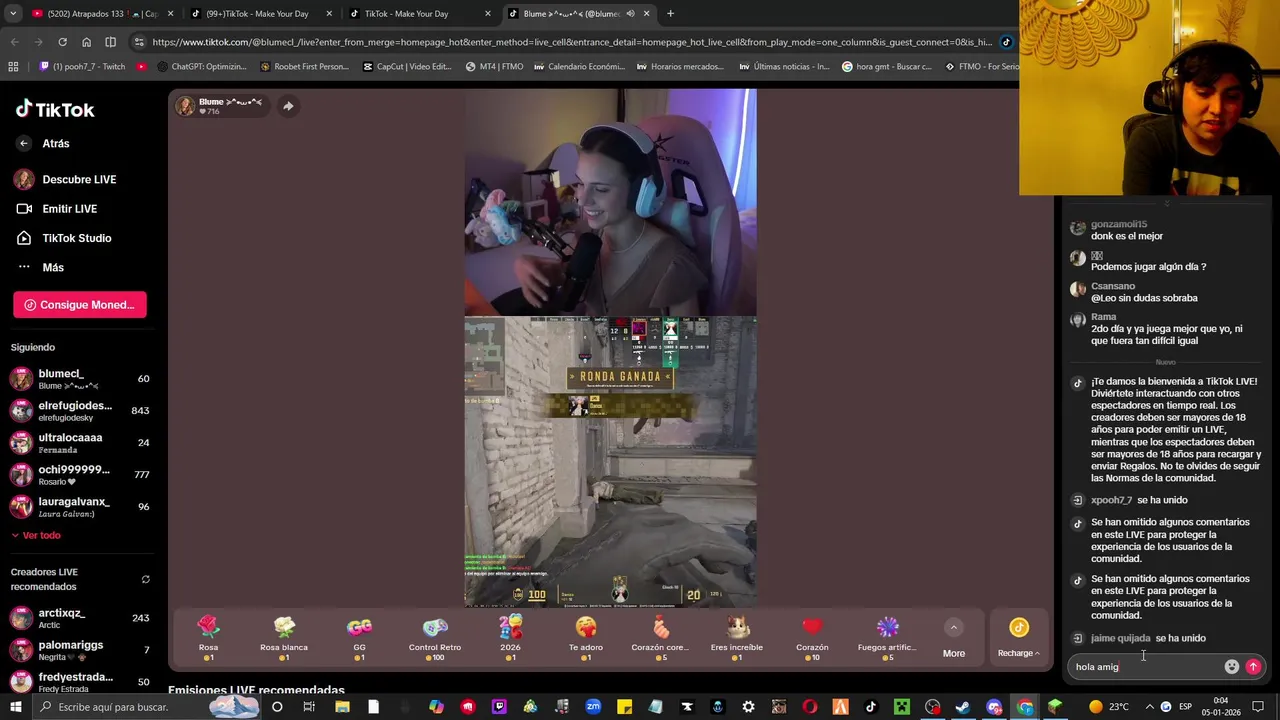The image size is (1280, 720).
Task: Mute the Blume live tab audio
Action: pyautogui.click(x=630, y=14)
